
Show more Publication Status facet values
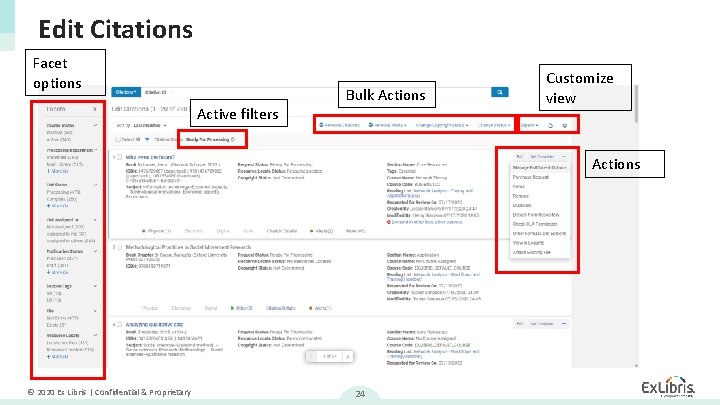pyautogui.click(x=57, y=273)
